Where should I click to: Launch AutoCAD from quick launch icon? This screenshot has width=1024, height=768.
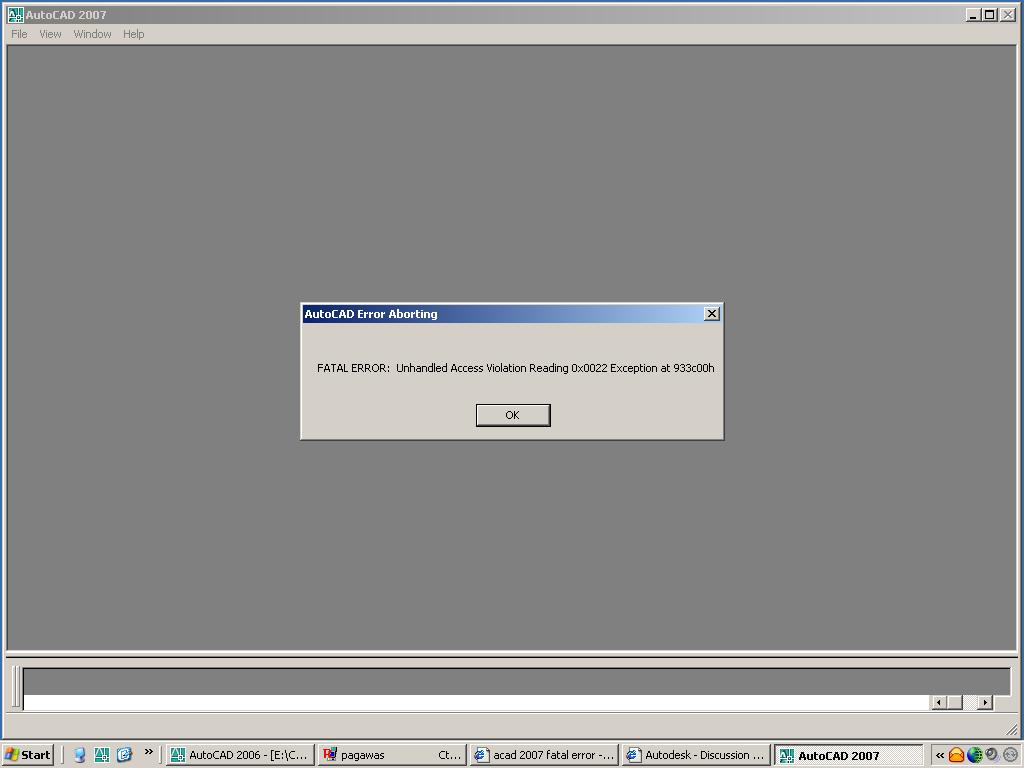click(x=102, y=755)
